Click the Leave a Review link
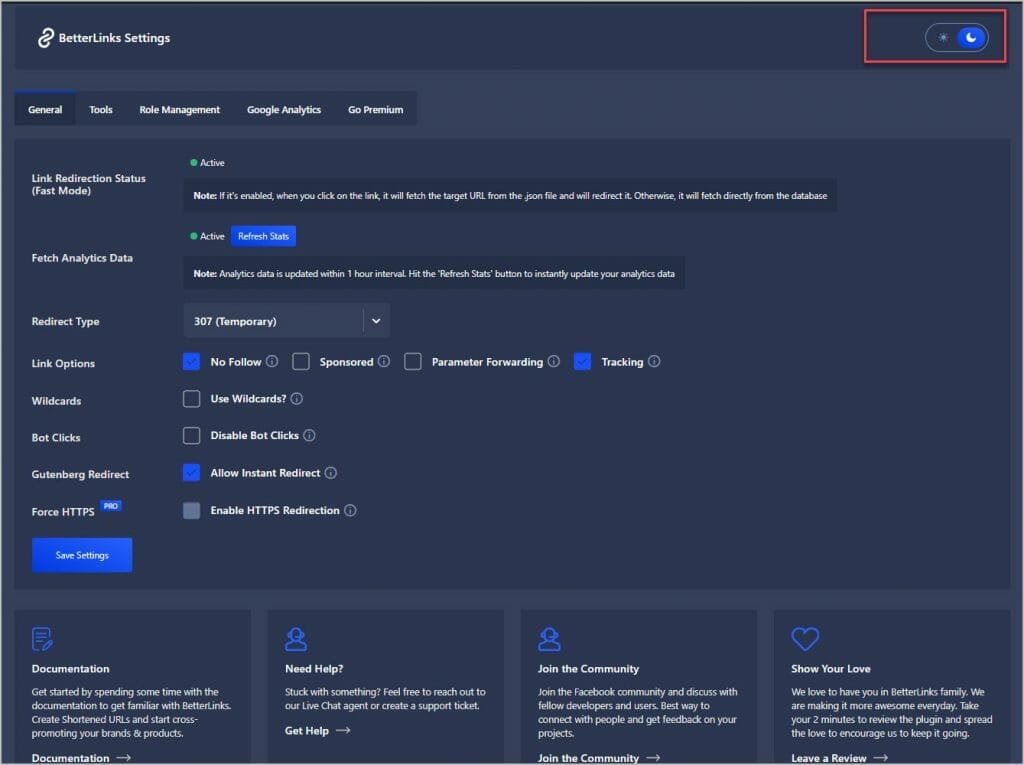Screen dimensions: 1024x765 829,758
